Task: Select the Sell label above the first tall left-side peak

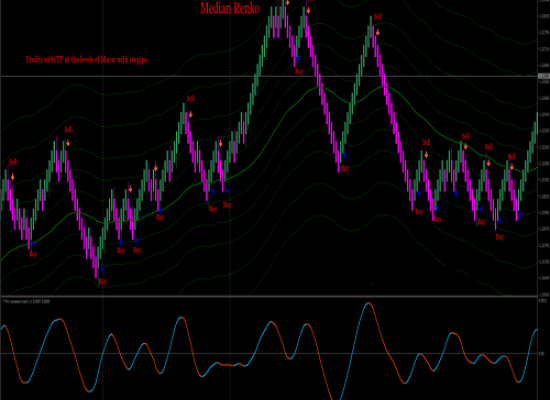Action: pyautogui.click(x=68, y=130)
